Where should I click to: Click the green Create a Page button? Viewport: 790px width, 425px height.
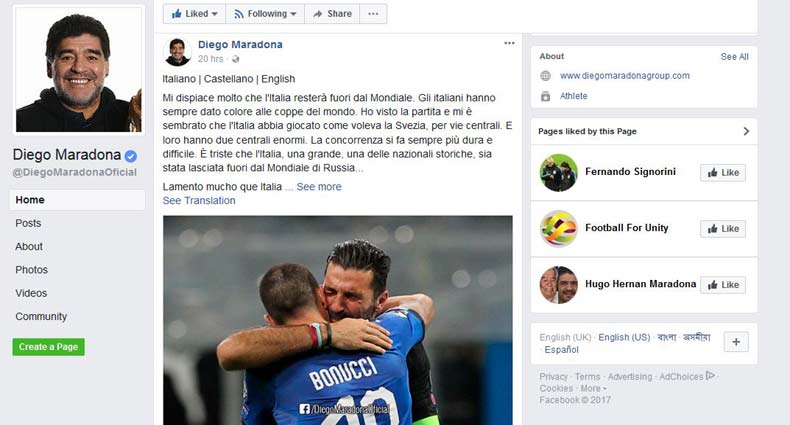pyautogui.click(x=48, y=347)
